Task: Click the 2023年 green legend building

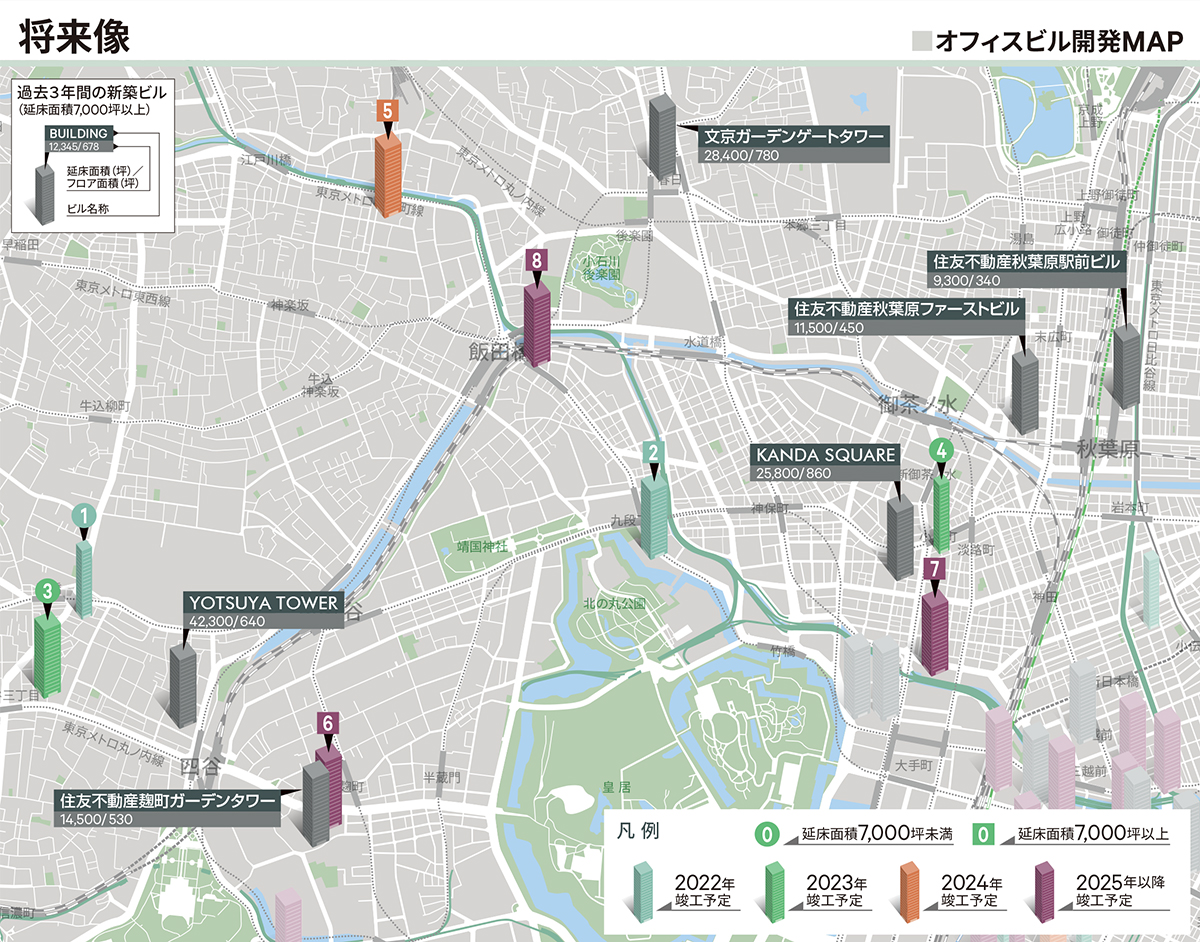Action: click(x=774, y=891)
